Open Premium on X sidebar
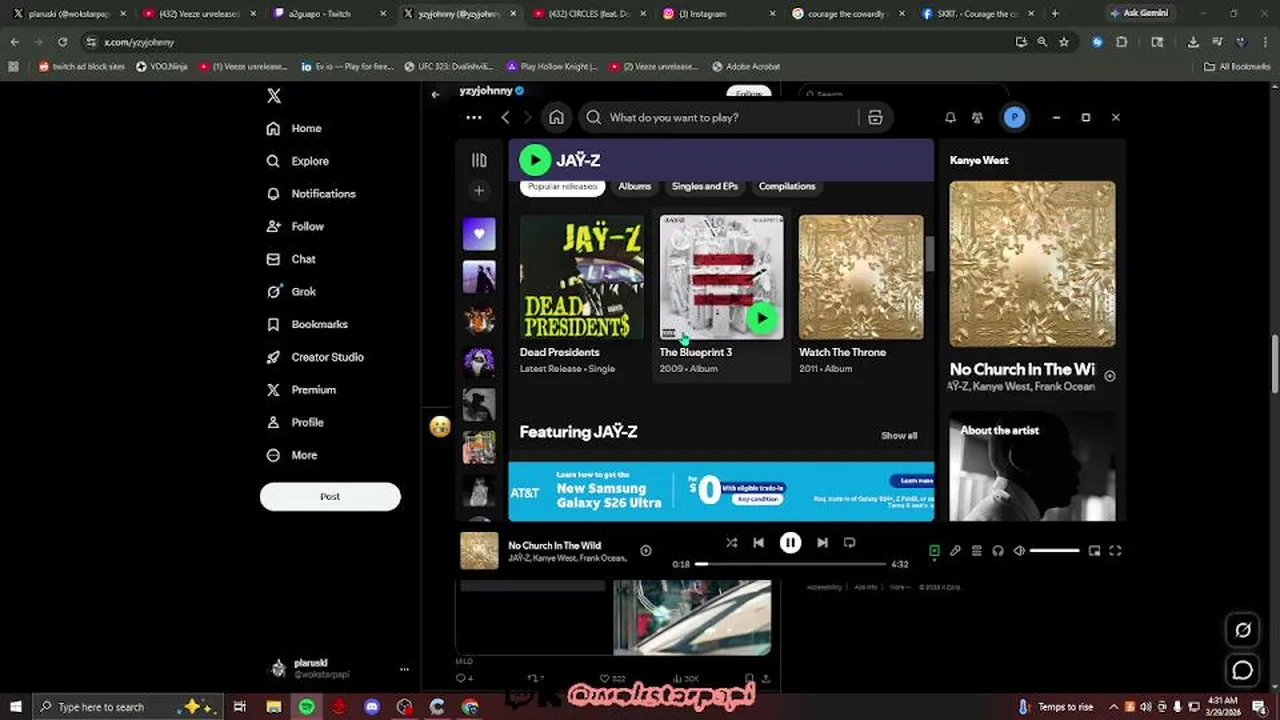 (301, 390)
